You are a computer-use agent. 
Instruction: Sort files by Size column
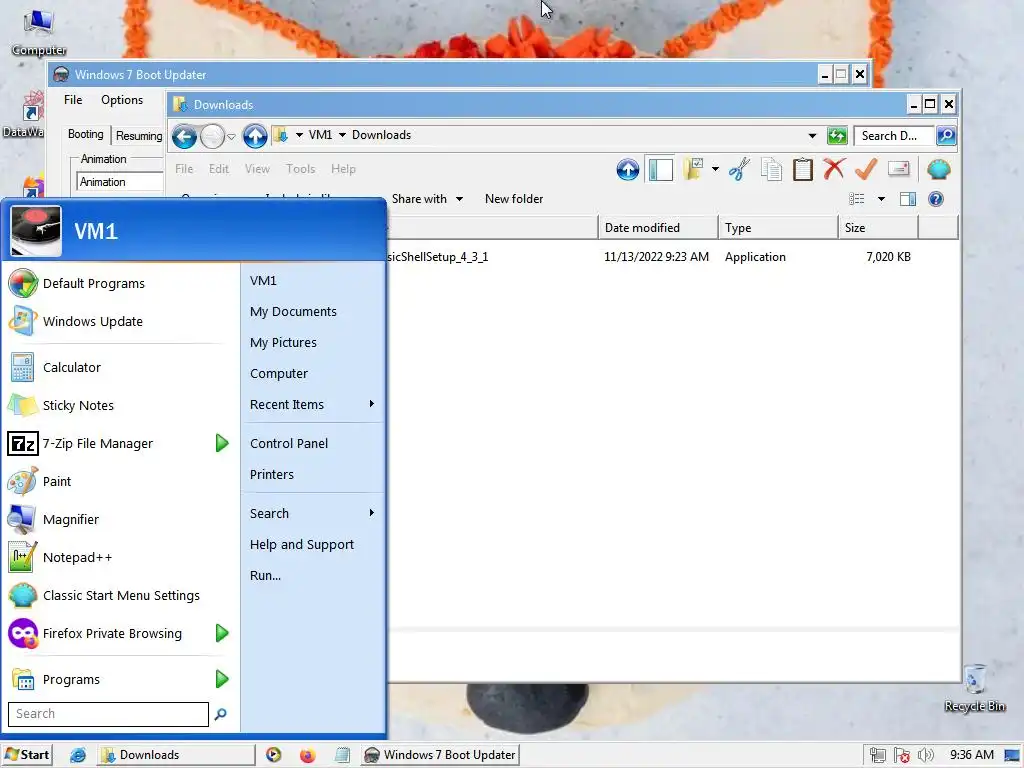point(878,228)
